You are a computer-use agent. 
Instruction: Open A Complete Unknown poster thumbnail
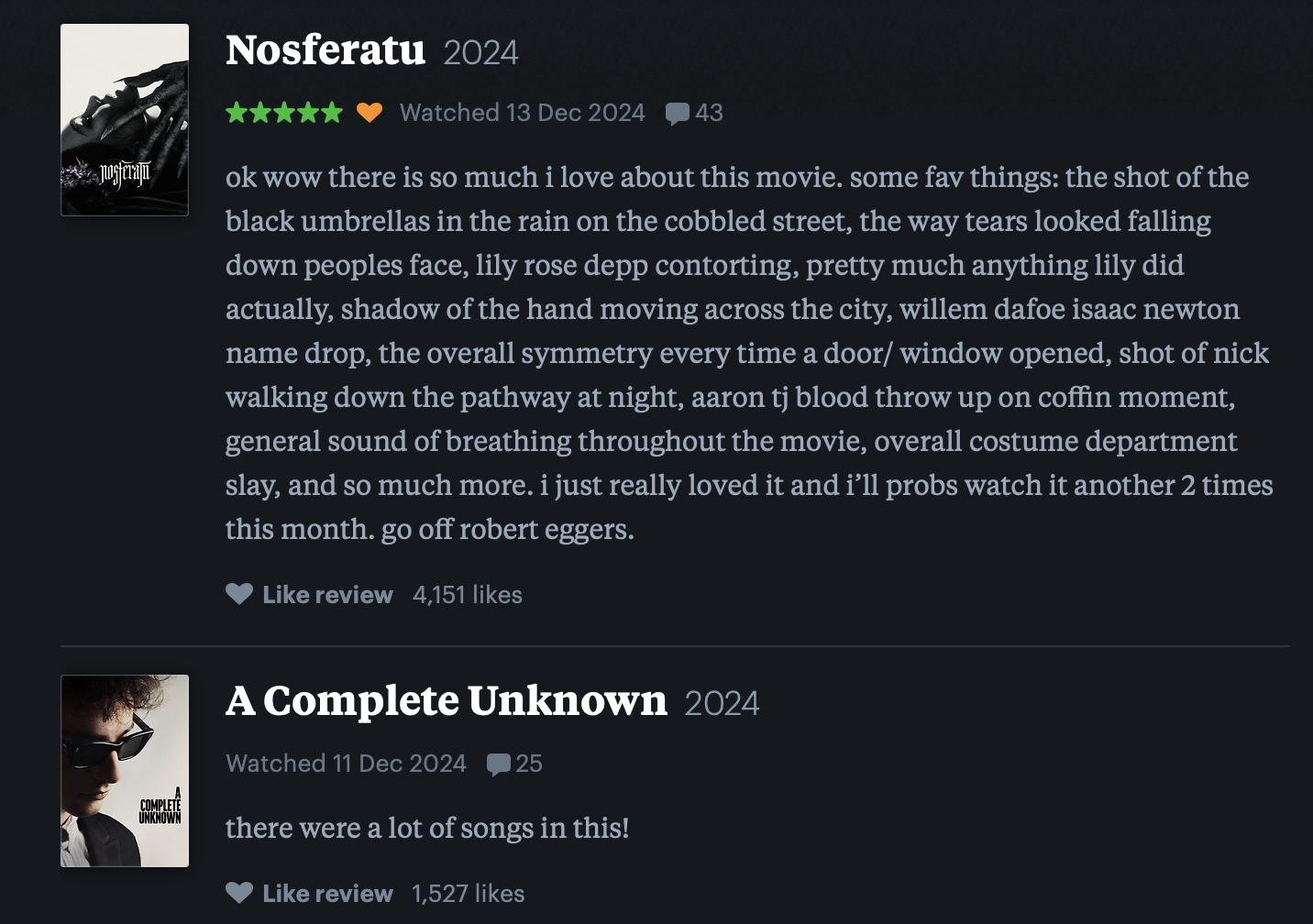point(125,771)
